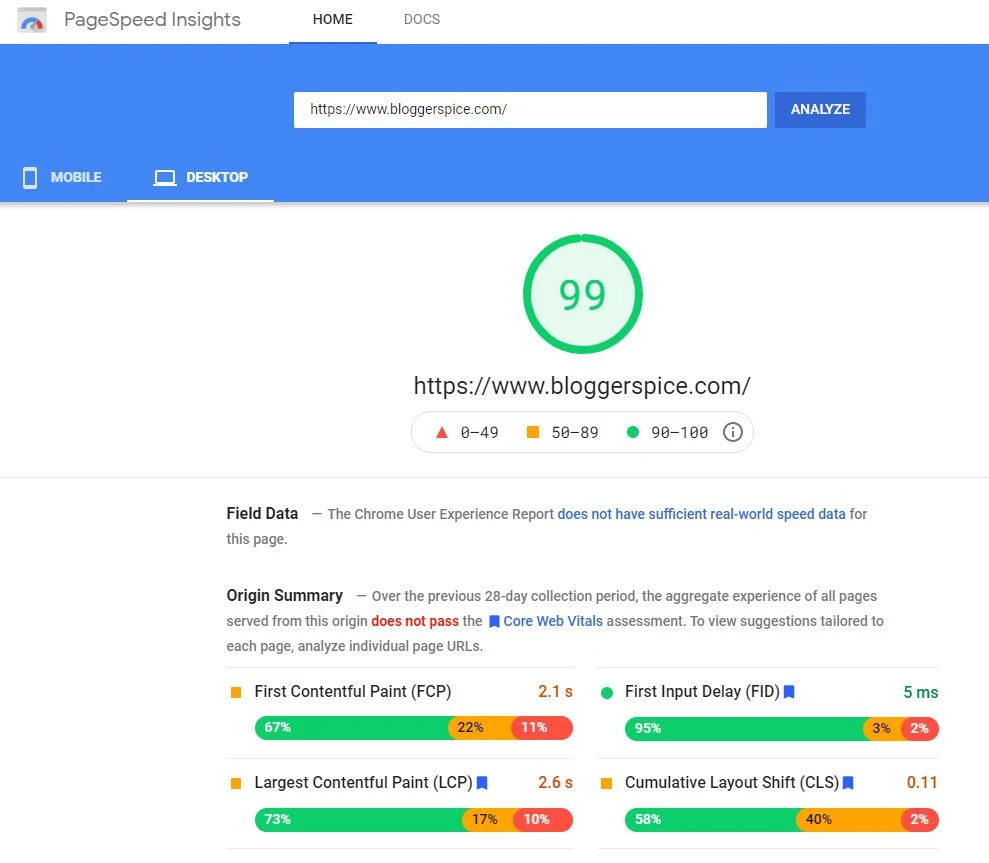
Task: Click the LCP value '2.6 s'
Action: [555, 783]
